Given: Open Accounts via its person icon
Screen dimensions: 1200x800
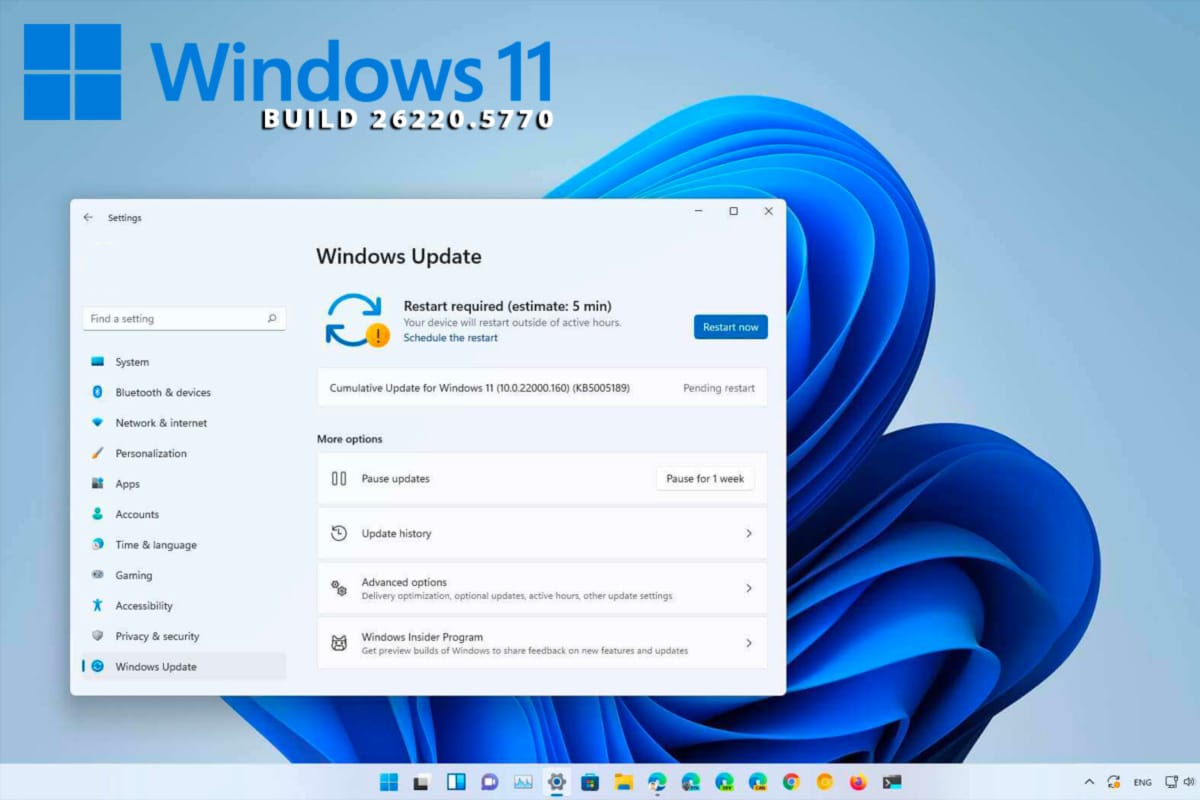Looking at the screenshot, I should tap(97, 514).
